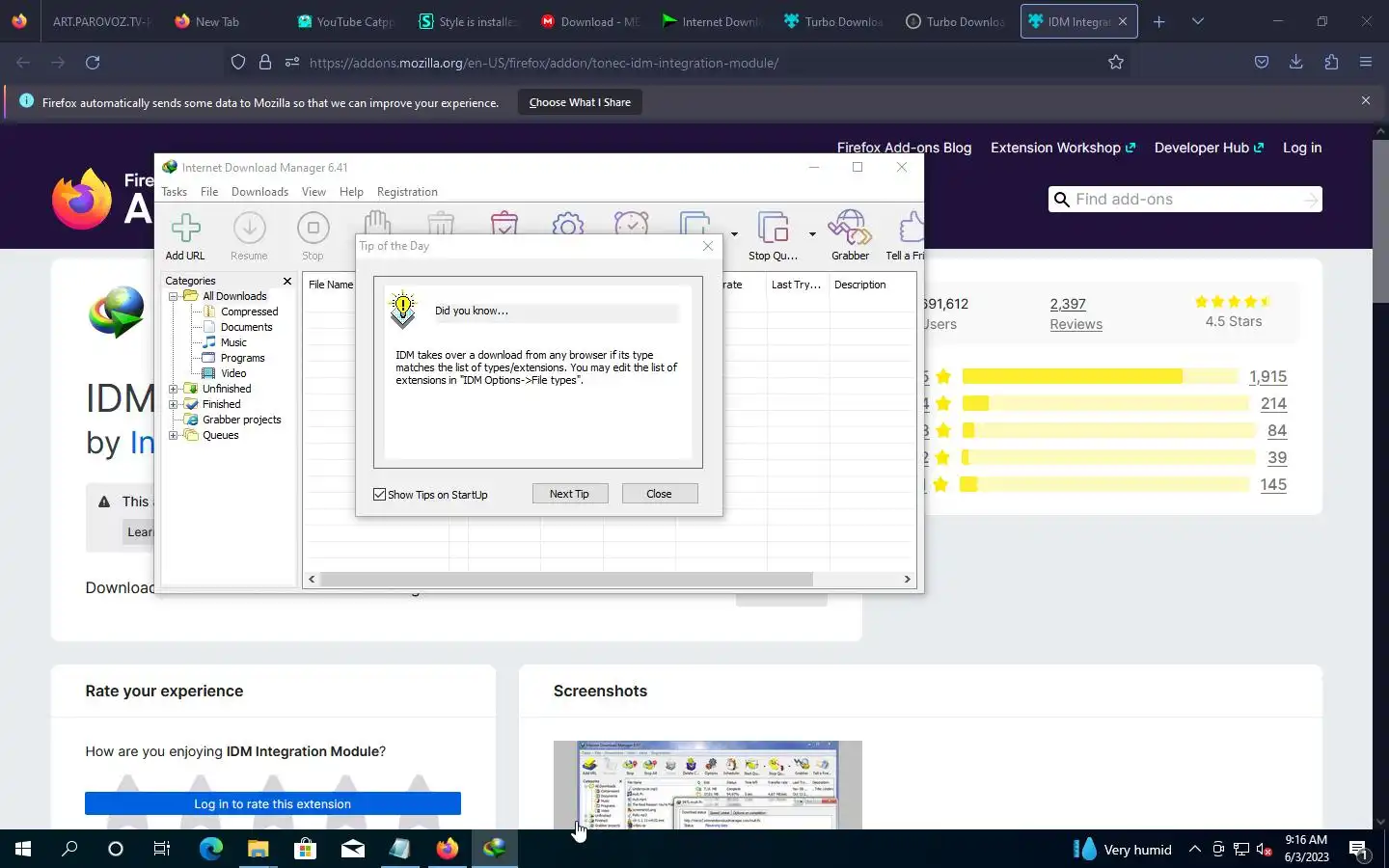Collapse the All Downloads tree node

click(174, 296)
